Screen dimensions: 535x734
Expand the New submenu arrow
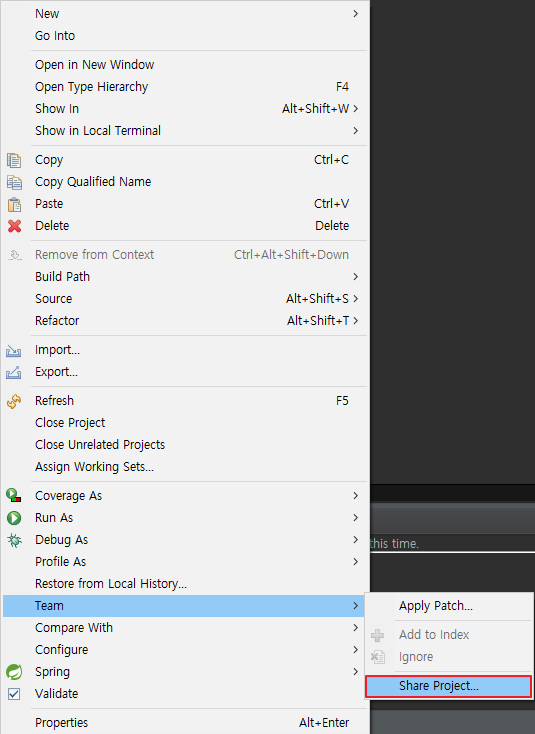[356, 14]
